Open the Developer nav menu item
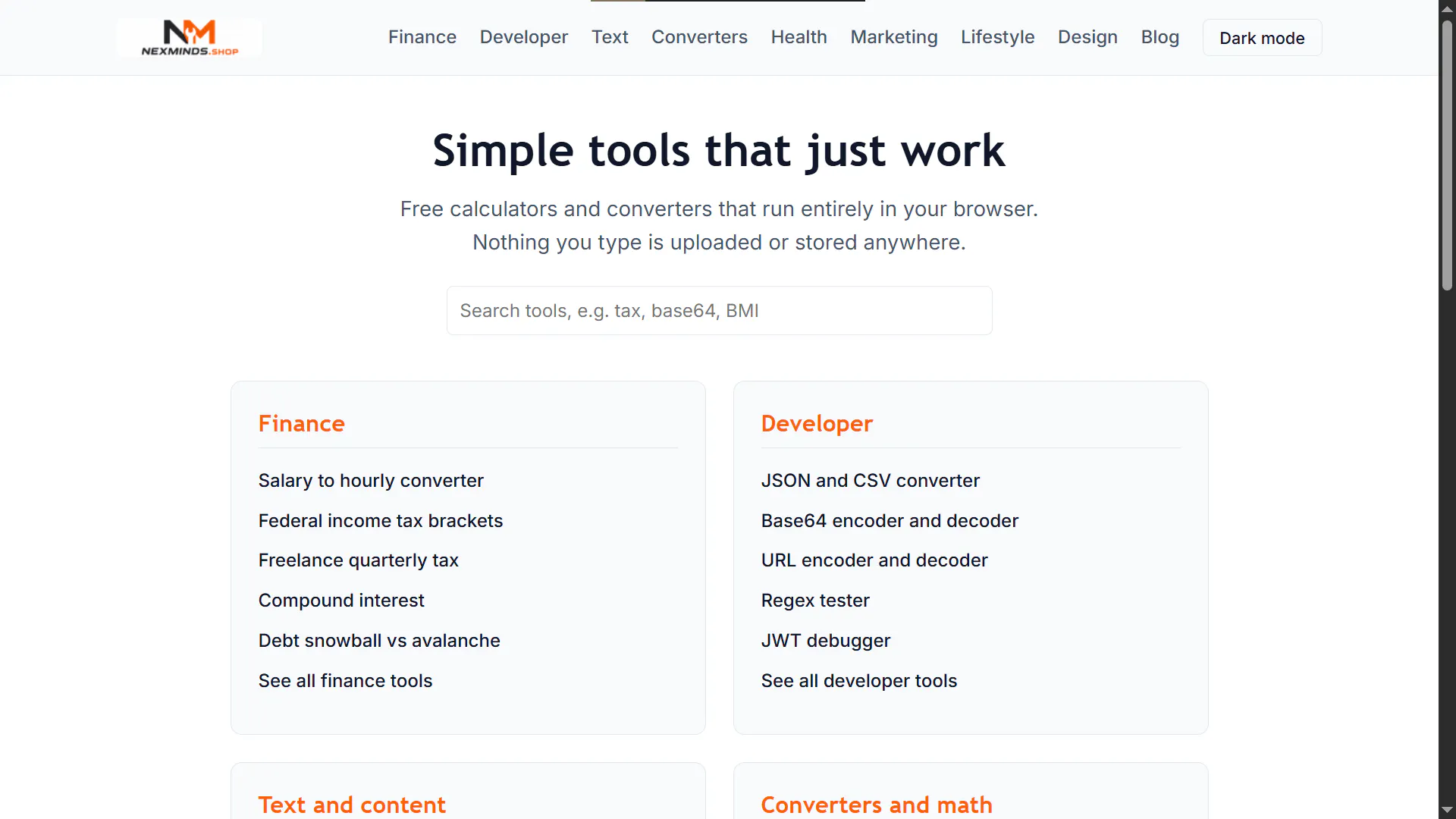Viewport: 1456px width, 819px height. 524,37
